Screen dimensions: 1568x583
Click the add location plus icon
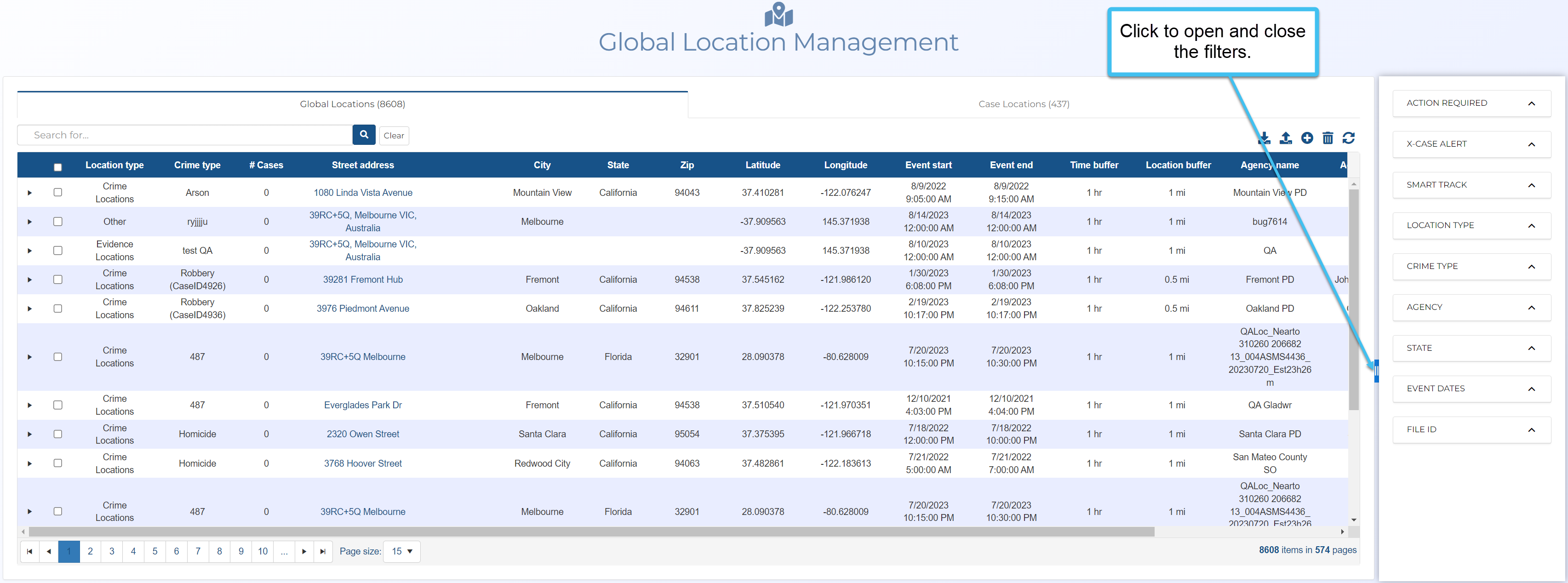coord(1307,138)
